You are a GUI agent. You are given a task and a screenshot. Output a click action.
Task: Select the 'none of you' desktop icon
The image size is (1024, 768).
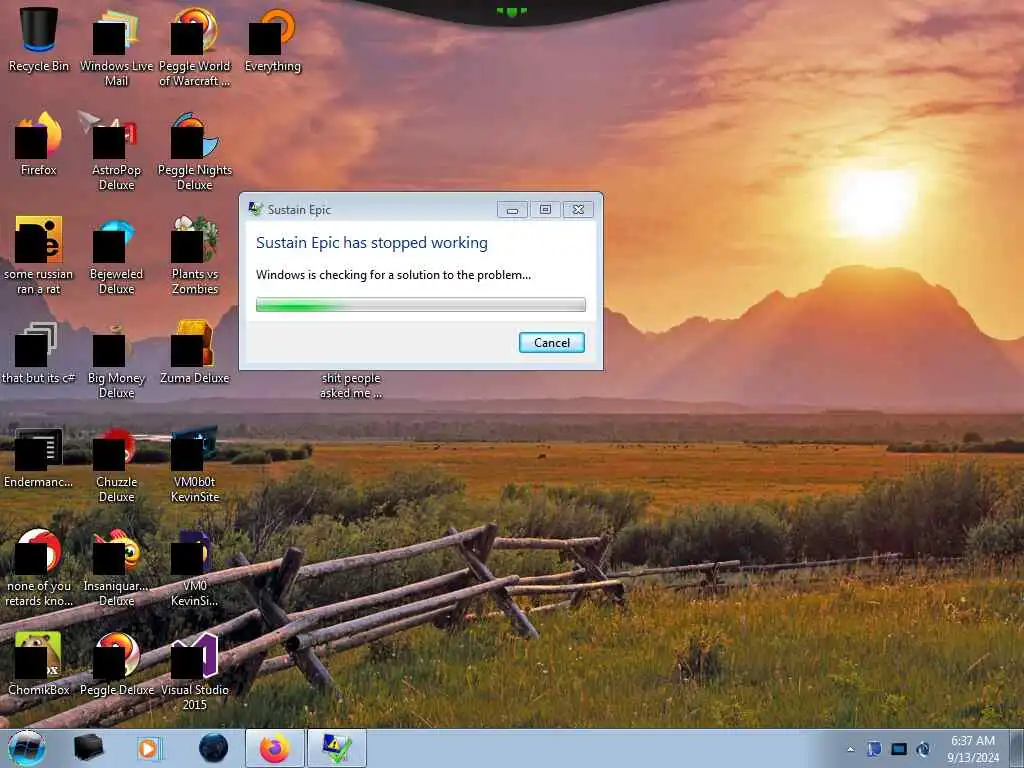[x=39, y=567]
